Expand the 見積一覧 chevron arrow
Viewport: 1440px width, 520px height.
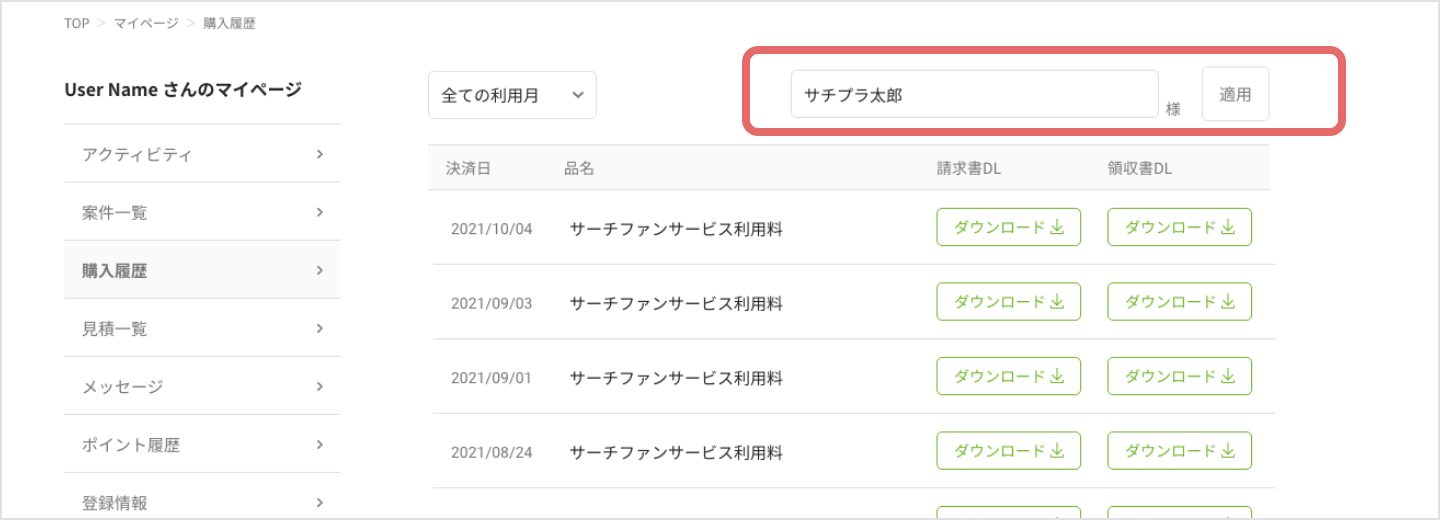tap(320, 328)
